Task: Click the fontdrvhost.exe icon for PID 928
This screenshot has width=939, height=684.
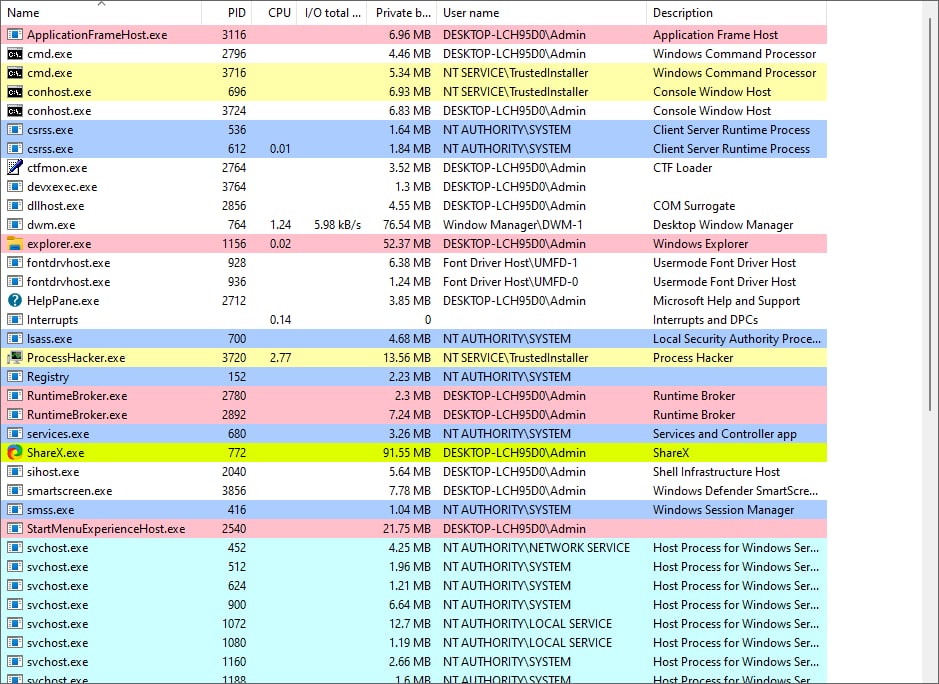Action: point(15,263)
